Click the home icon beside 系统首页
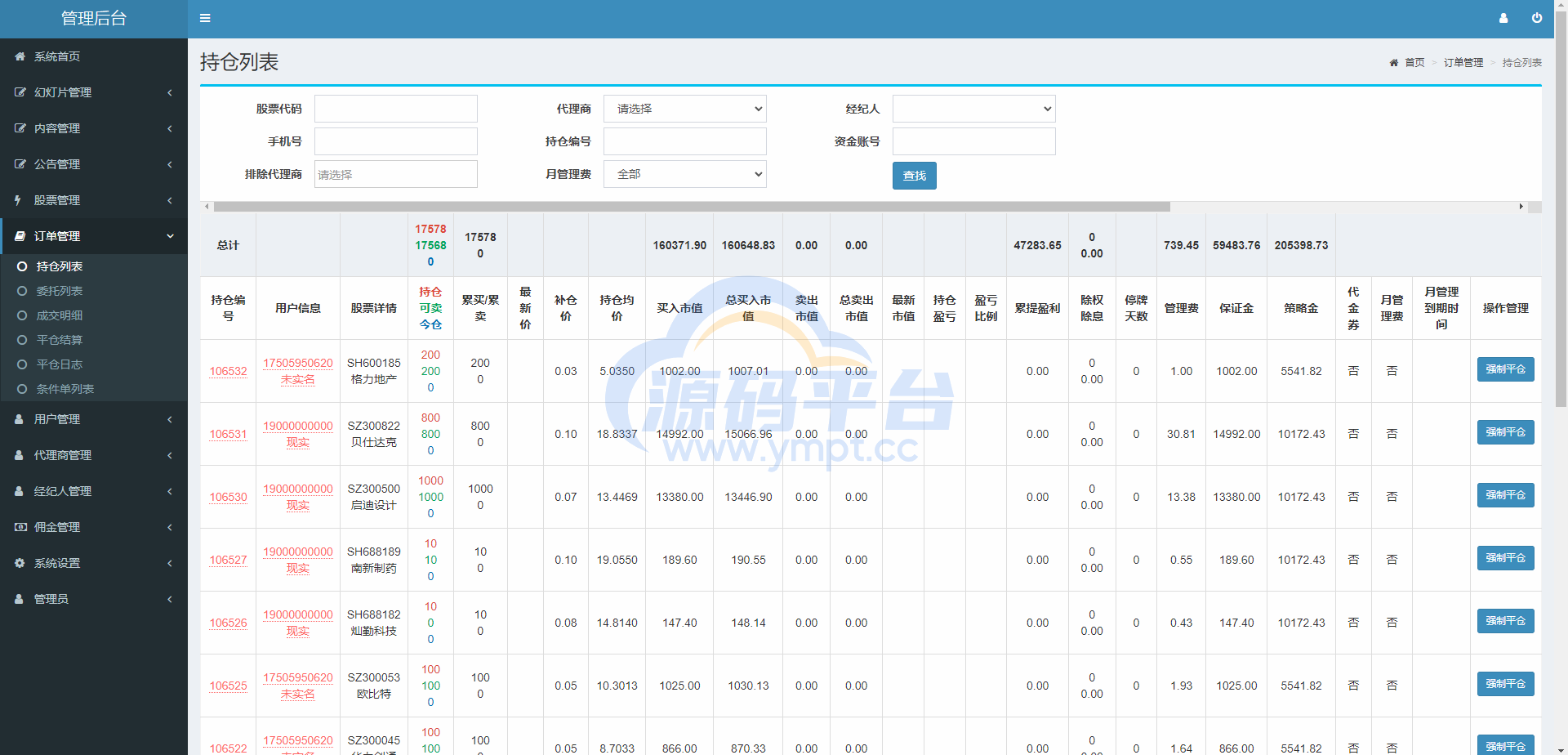This screenshot has height=755, width=1568. pyautogui.click(x=20, y=56)
